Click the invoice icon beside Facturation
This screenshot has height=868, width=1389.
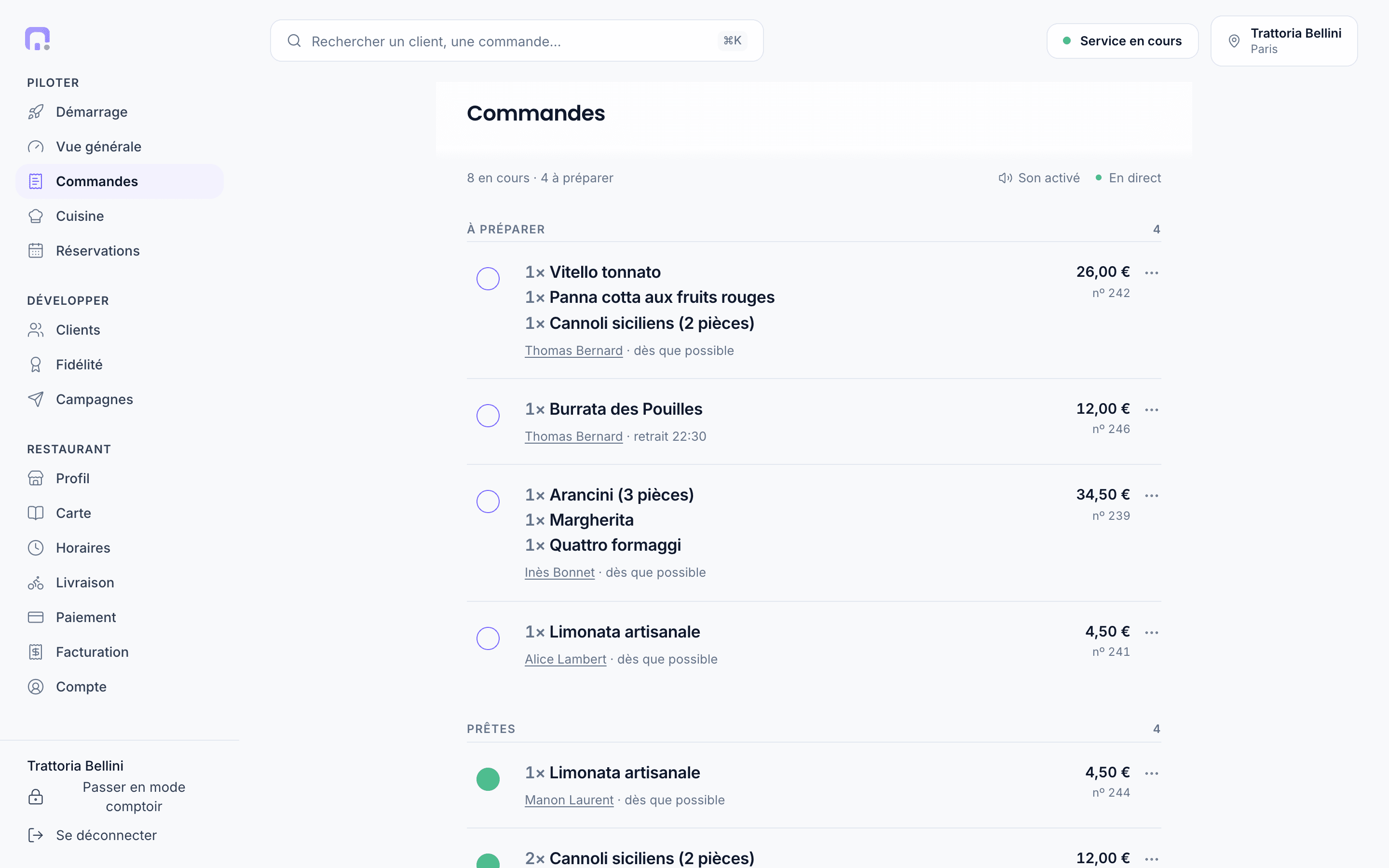click(36, 652)
